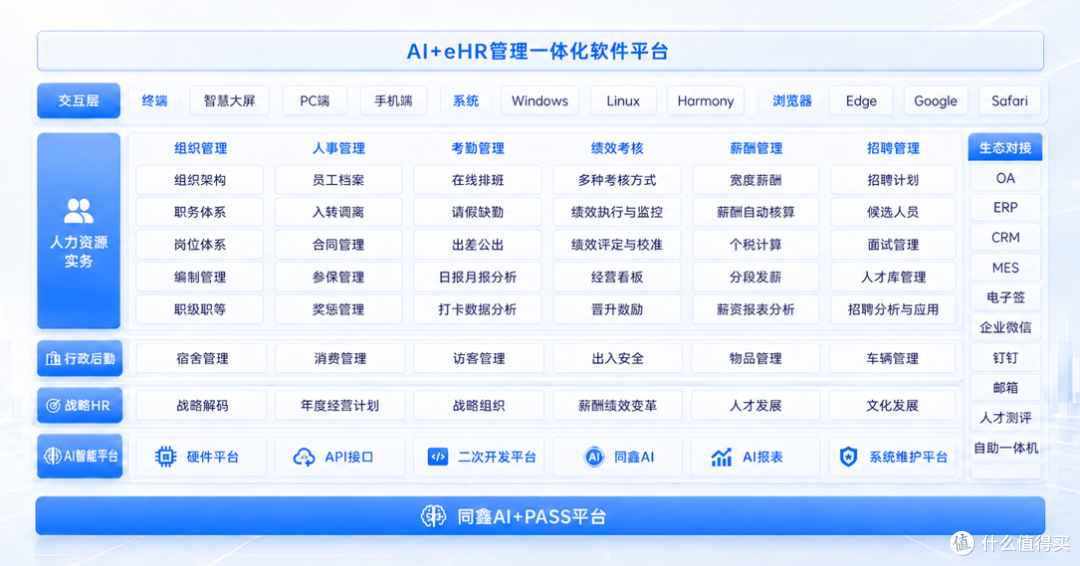Select the 文化发展 box
Viewport: 1080px width, 566px height.
pyautogui.click(x=893, y=406)
